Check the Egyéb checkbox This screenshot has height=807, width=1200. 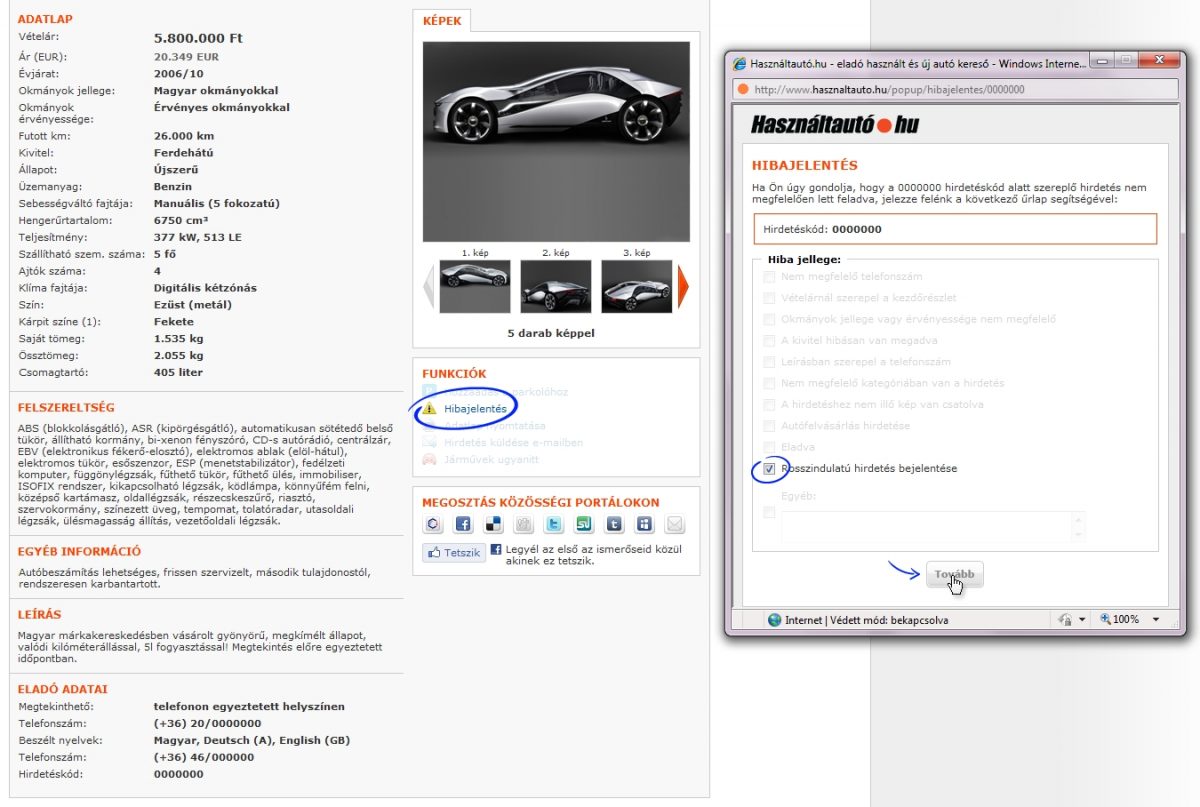coord(768,512)
